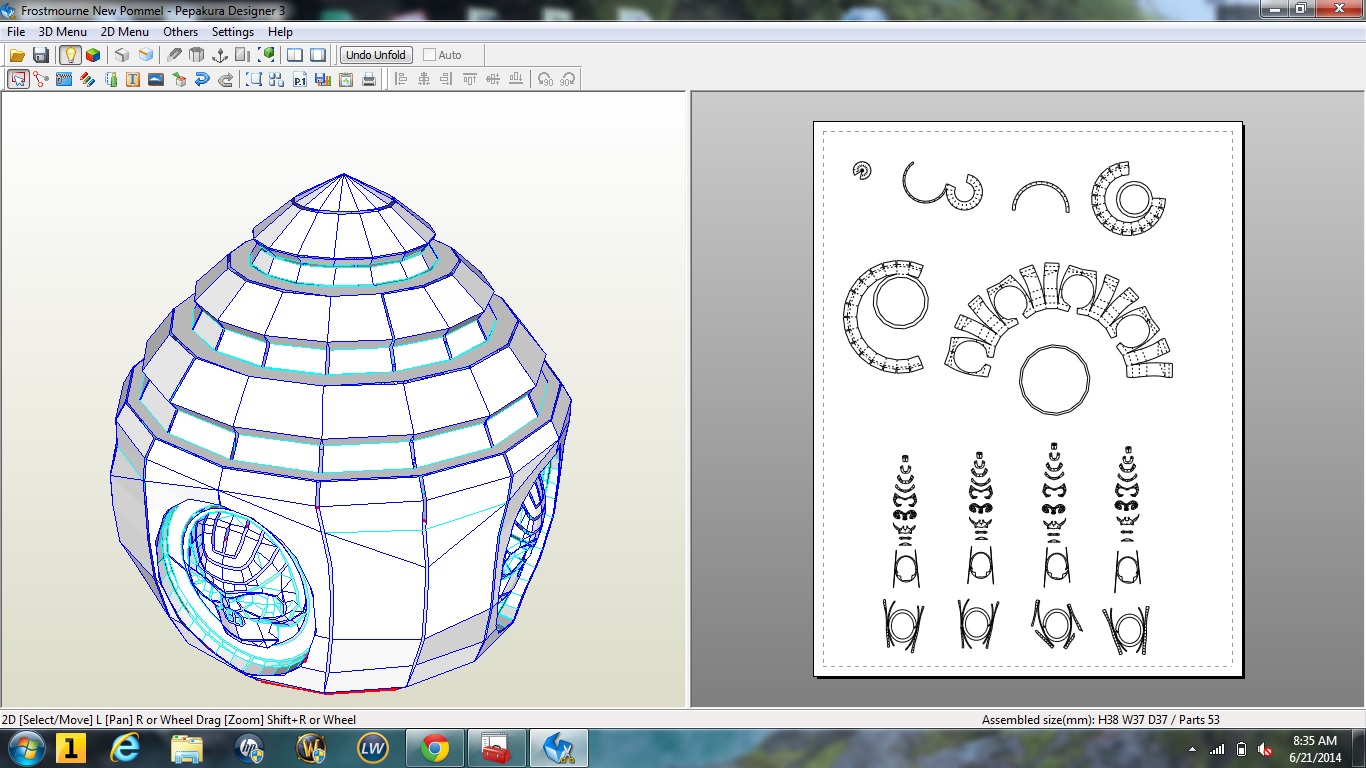Click the Print printer icon

tap(369, 79)
